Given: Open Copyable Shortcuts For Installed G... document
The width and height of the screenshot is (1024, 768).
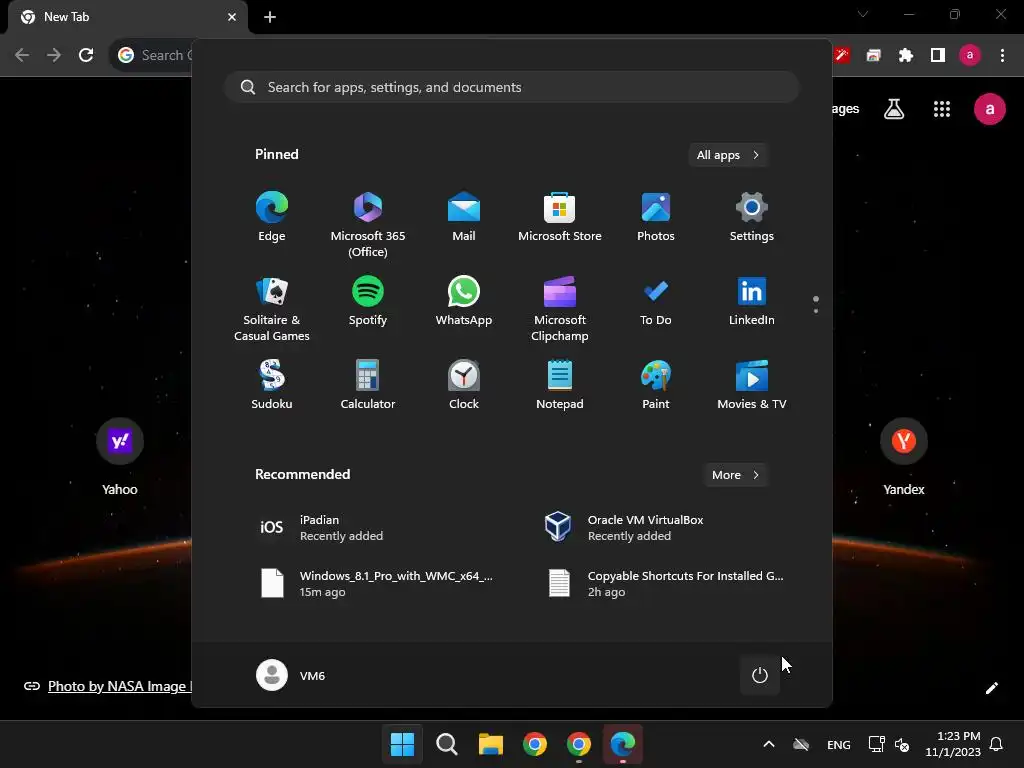Looking at the screenshot, I should click(x=665, y=584).
